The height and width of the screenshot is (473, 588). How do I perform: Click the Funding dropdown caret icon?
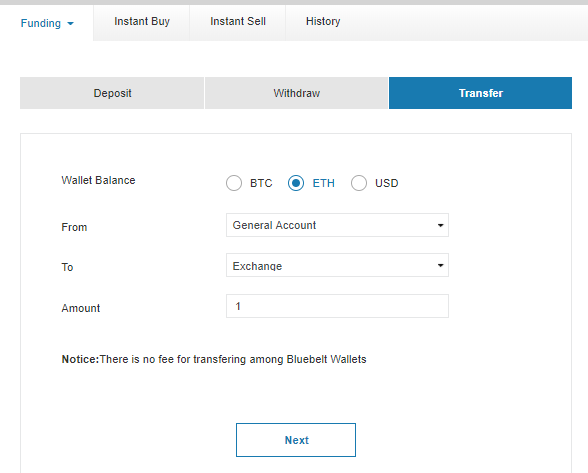pyautogui.click(x=70, y=24)
